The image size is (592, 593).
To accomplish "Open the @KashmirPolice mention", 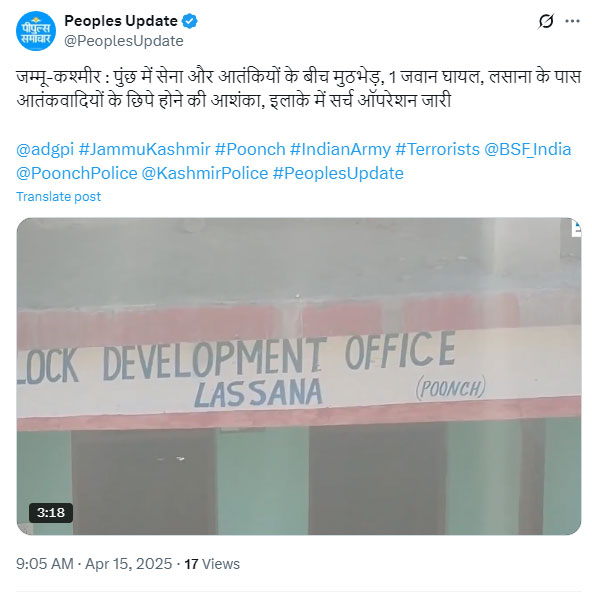I will (x=205, y=174).
